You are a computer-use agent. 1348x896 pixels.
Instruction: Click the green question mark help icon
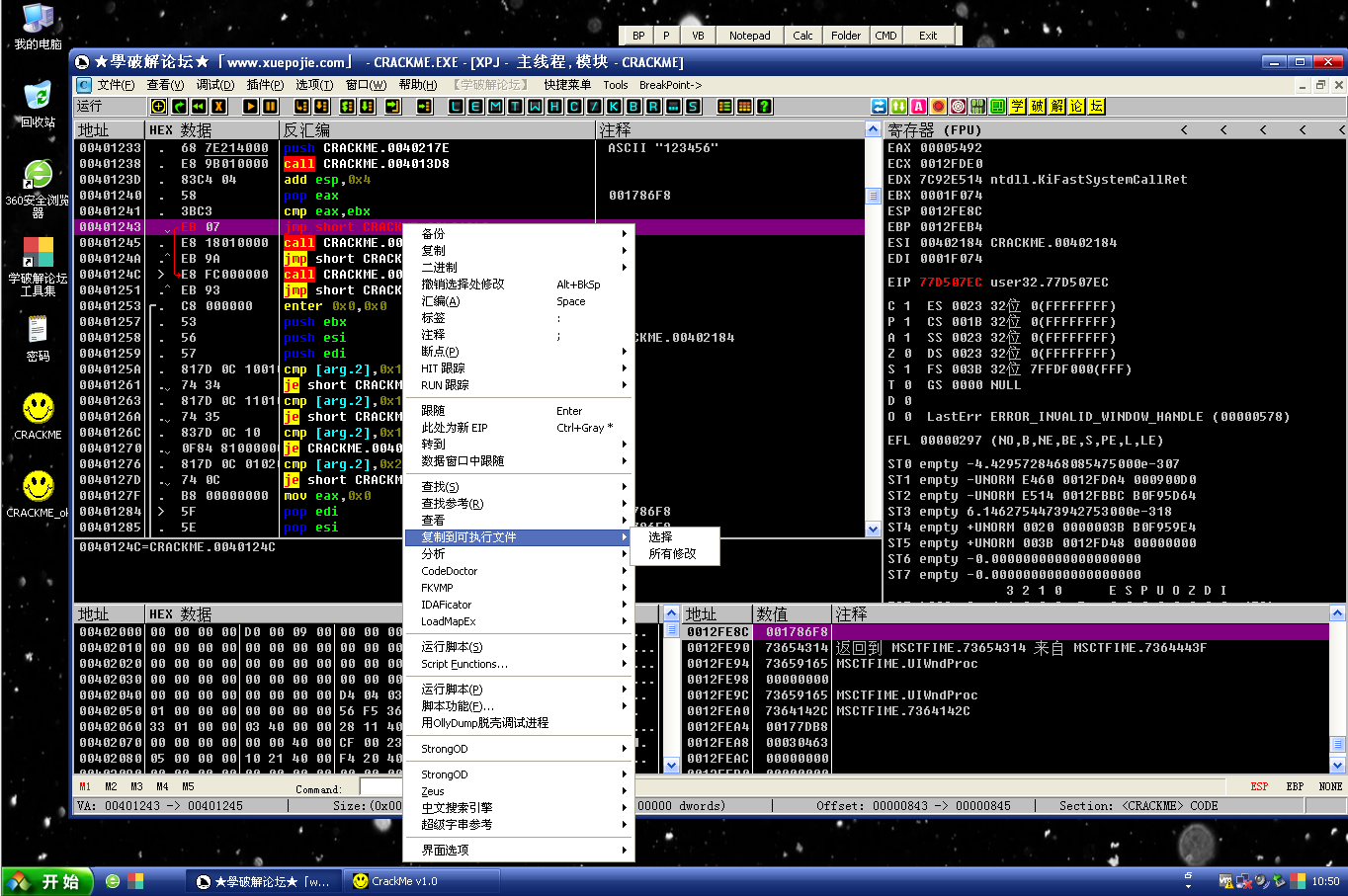pyautogui.click(x=764, y=106)
